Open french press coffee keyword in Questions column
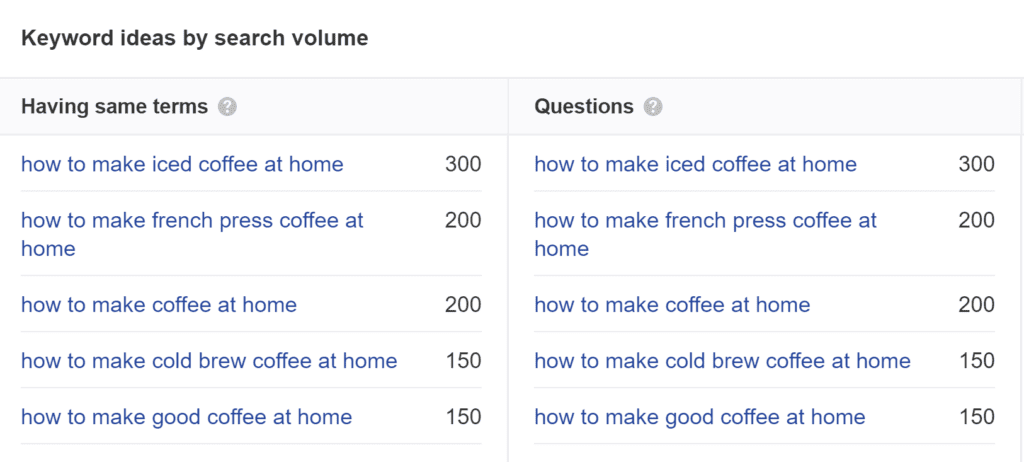1024x462 pixels. (705, 234)
